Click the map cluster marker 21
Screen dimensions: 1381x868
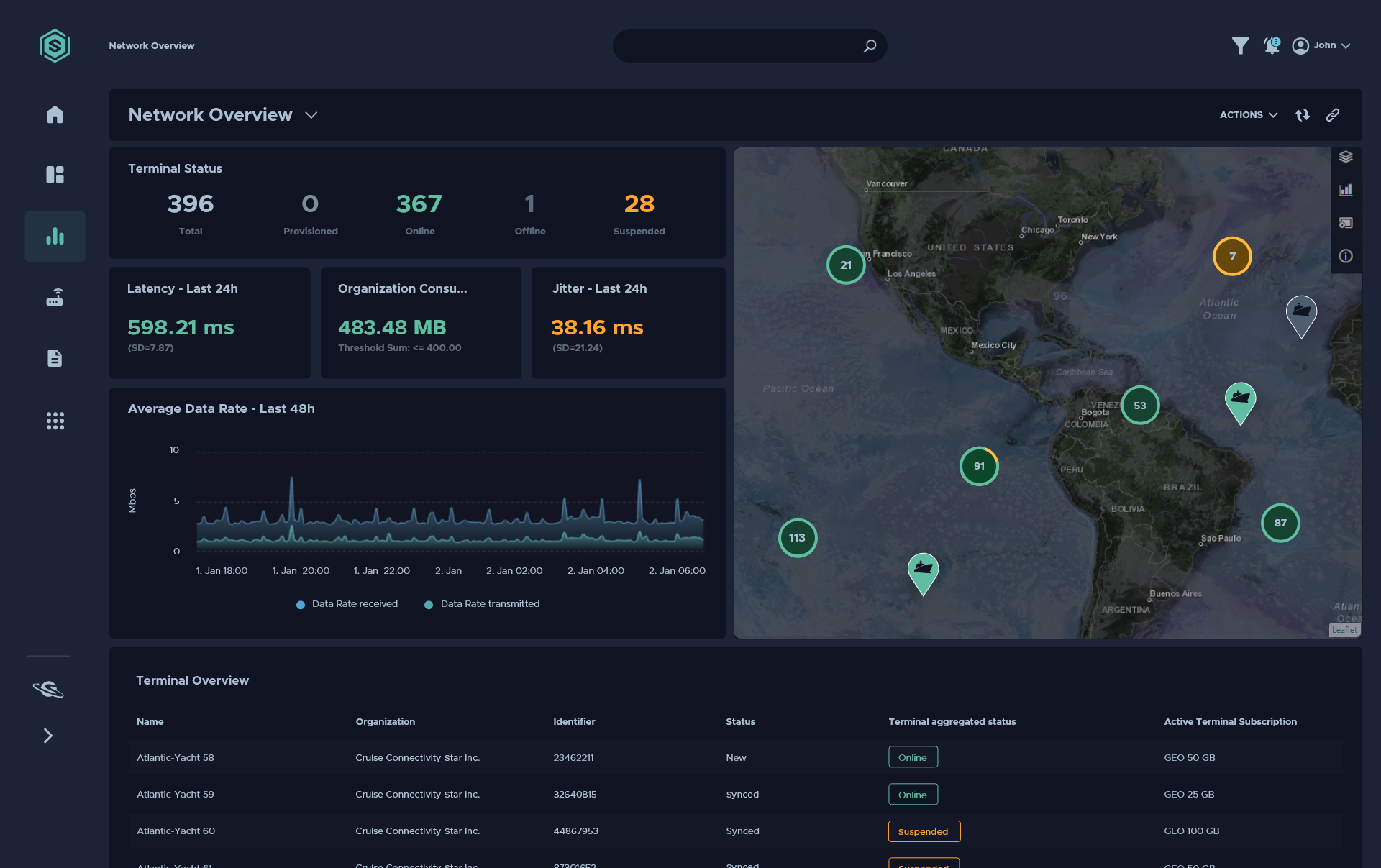846,265
